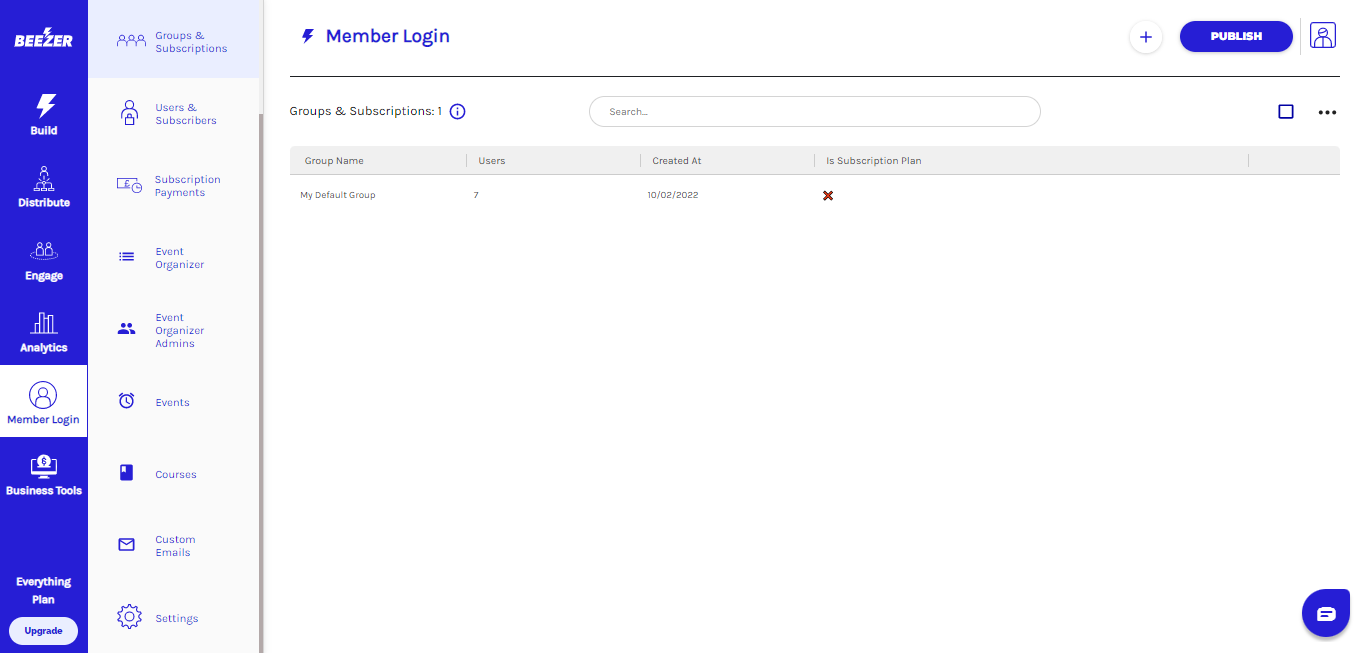1362x653 pixels.
Task: Click the Beezer logo in the sidebar
Action: pyautogui.click(x=43, y=38)
